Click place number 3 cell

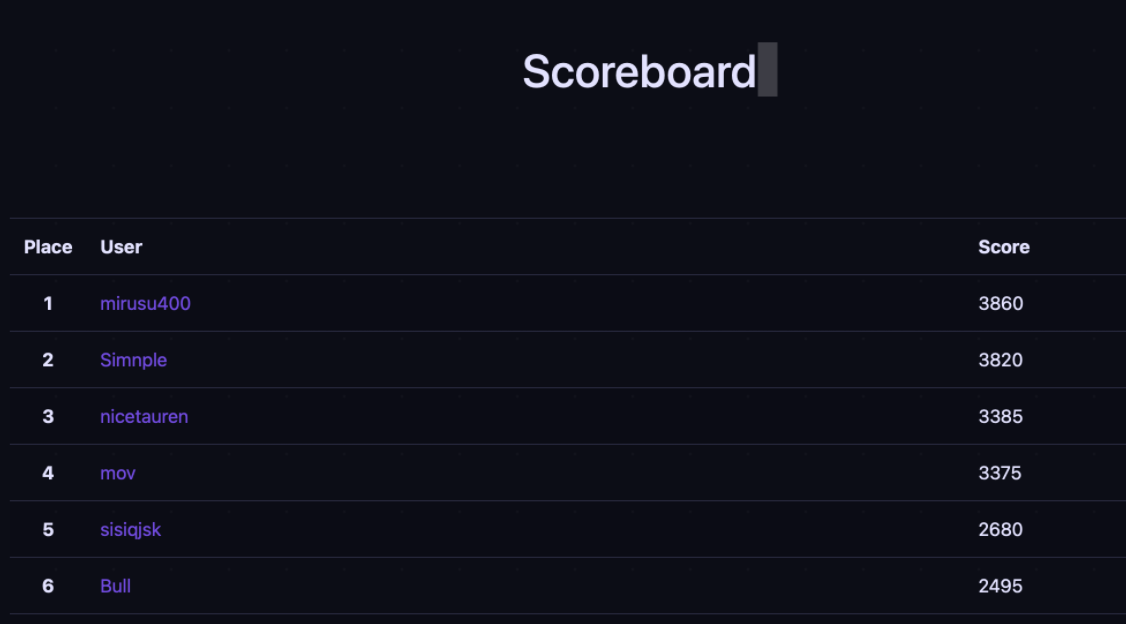pos(48,416)
